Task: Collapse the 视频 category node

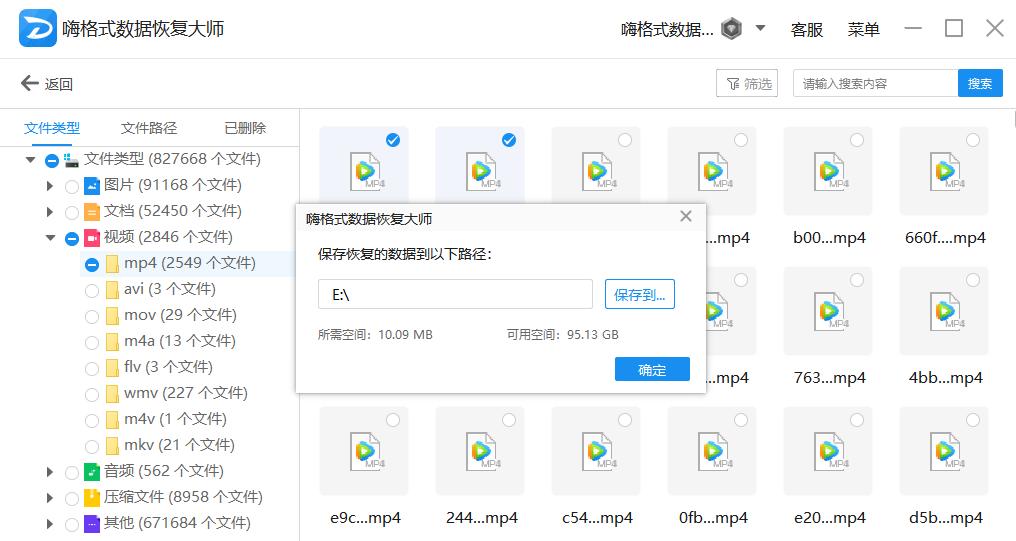Action: pyautogui.click(x=50, y=238)
